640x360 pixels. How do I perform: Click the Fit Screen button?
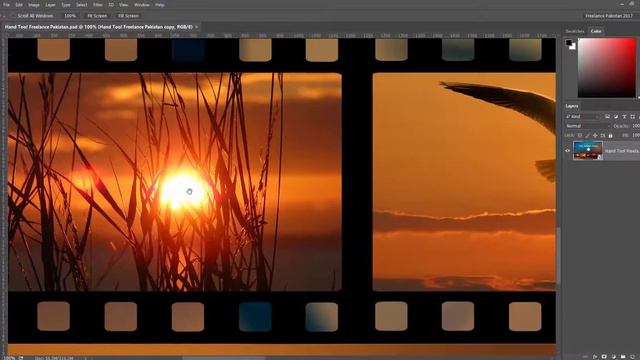click(97, 16)
